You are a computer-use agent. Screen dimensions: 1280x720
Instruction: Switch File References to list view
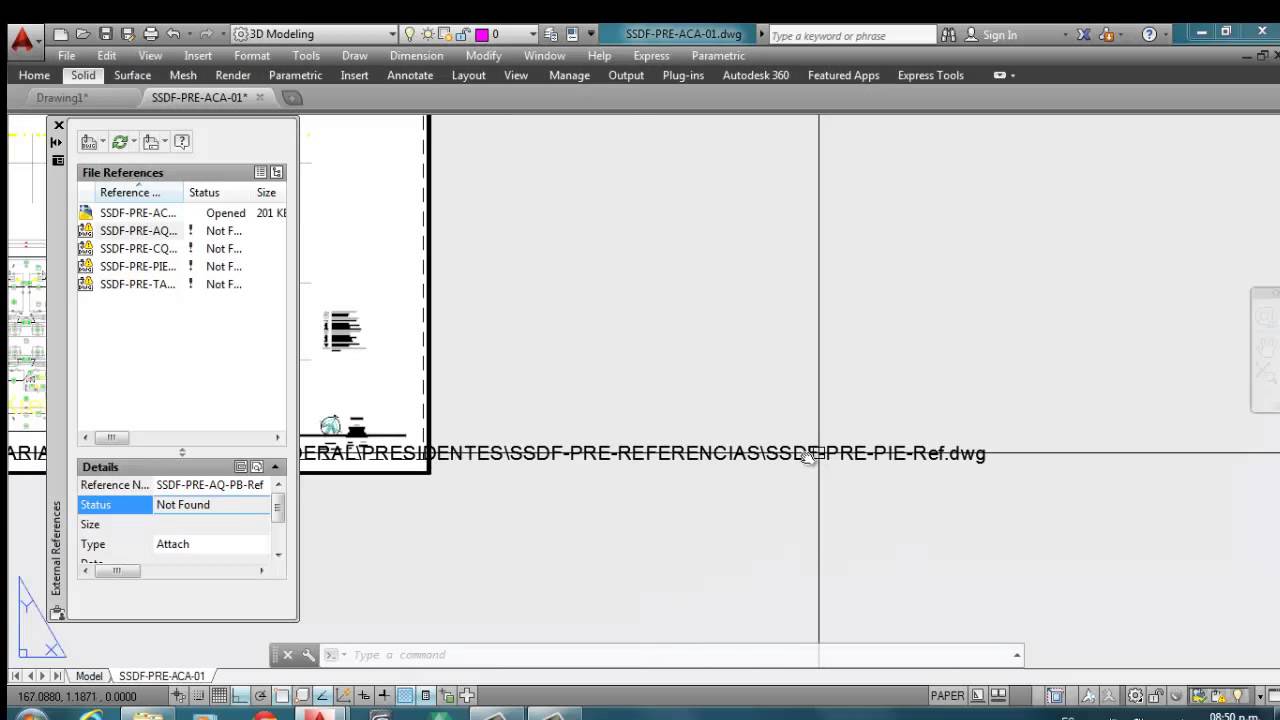(260, 172)
